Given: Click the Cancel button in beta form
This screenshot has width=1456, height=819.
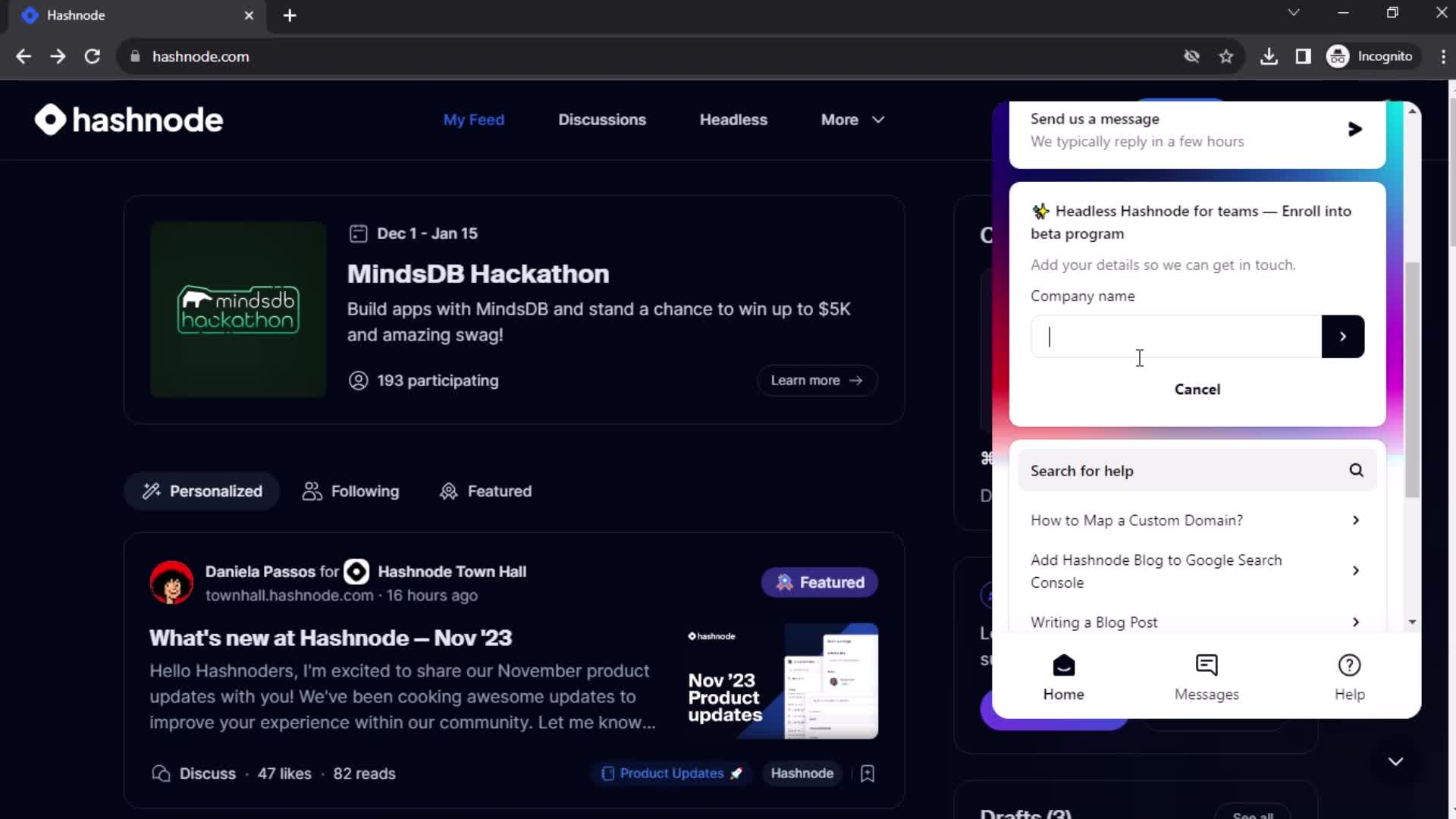Looking at the screenshot, I should click(x=1197, y=389).
